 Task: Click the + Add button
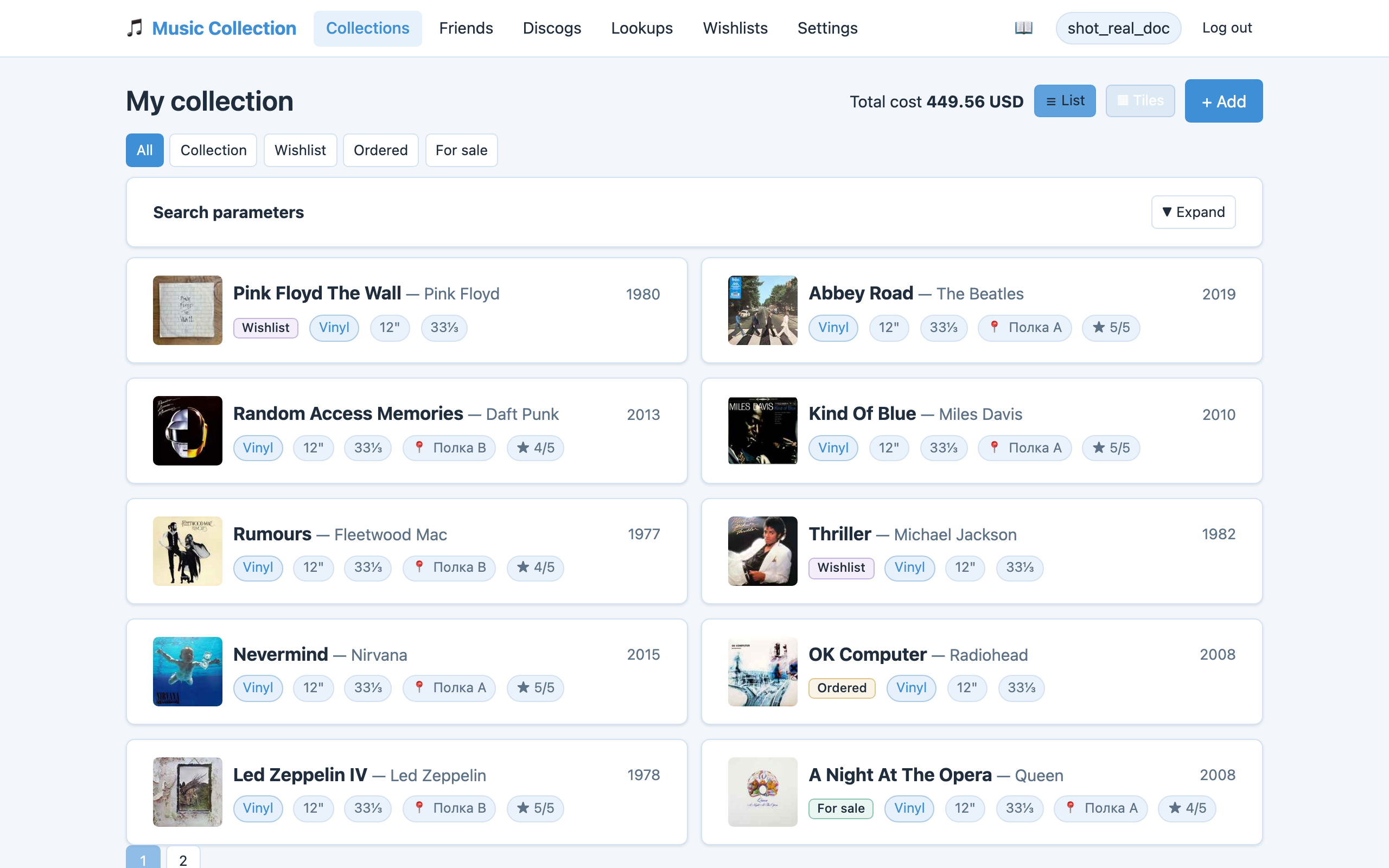point(1224,101)
